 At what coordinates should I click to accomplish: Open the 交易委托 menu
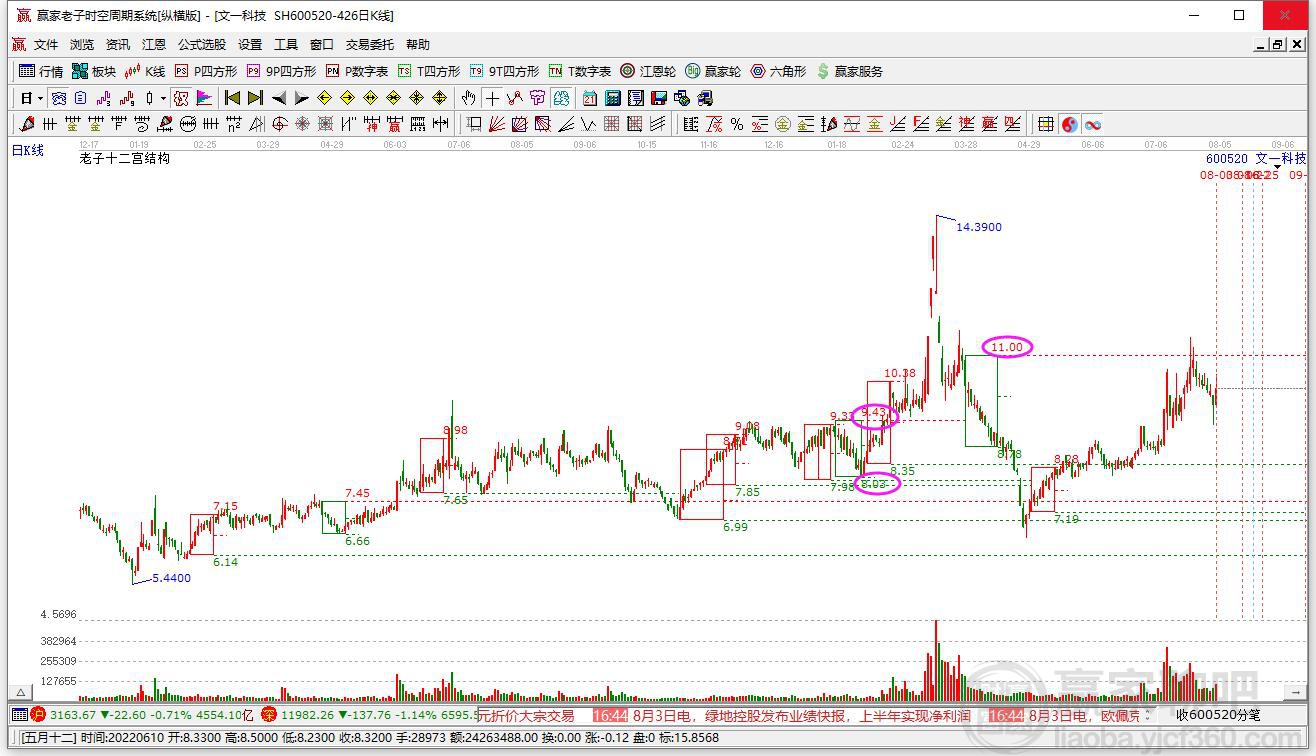tap(370, 45)
